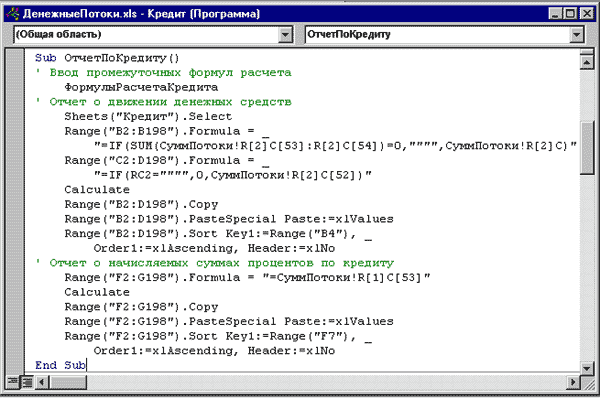Click margin indicator bar beside Sub ОтчетПоКредиту line

click(15, 58)
